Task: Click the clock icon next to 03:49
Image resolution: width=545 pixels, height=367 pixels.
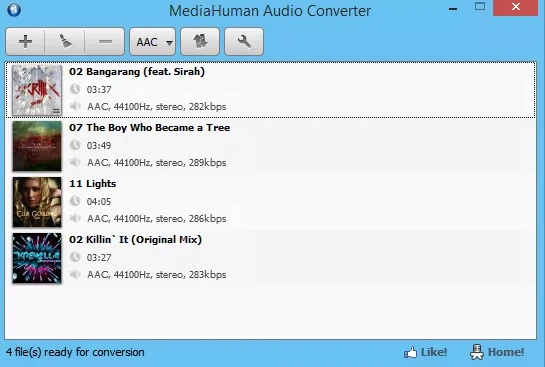Action: click(75, 145)
